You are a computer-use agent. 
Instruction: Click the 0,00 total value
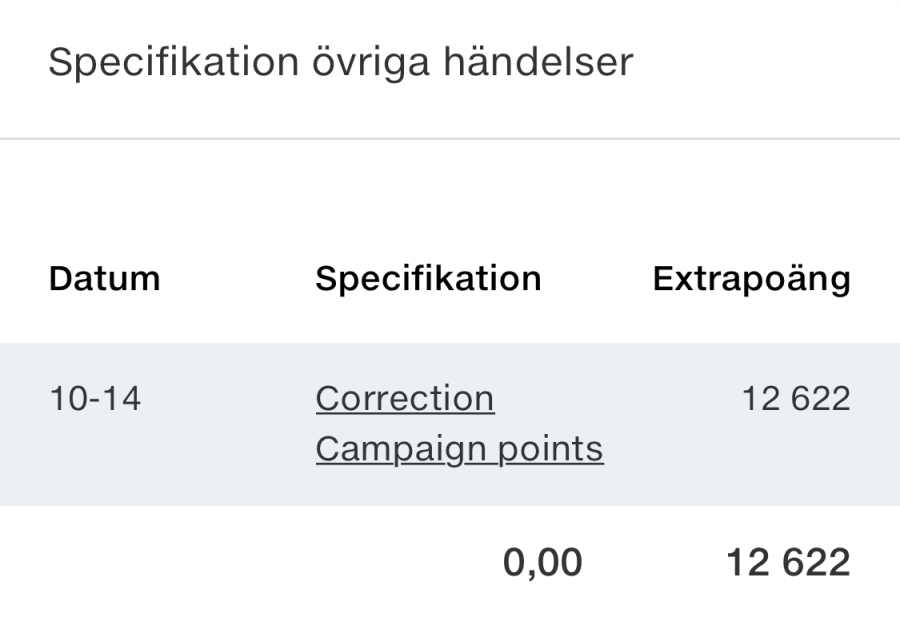click(542, 563)
